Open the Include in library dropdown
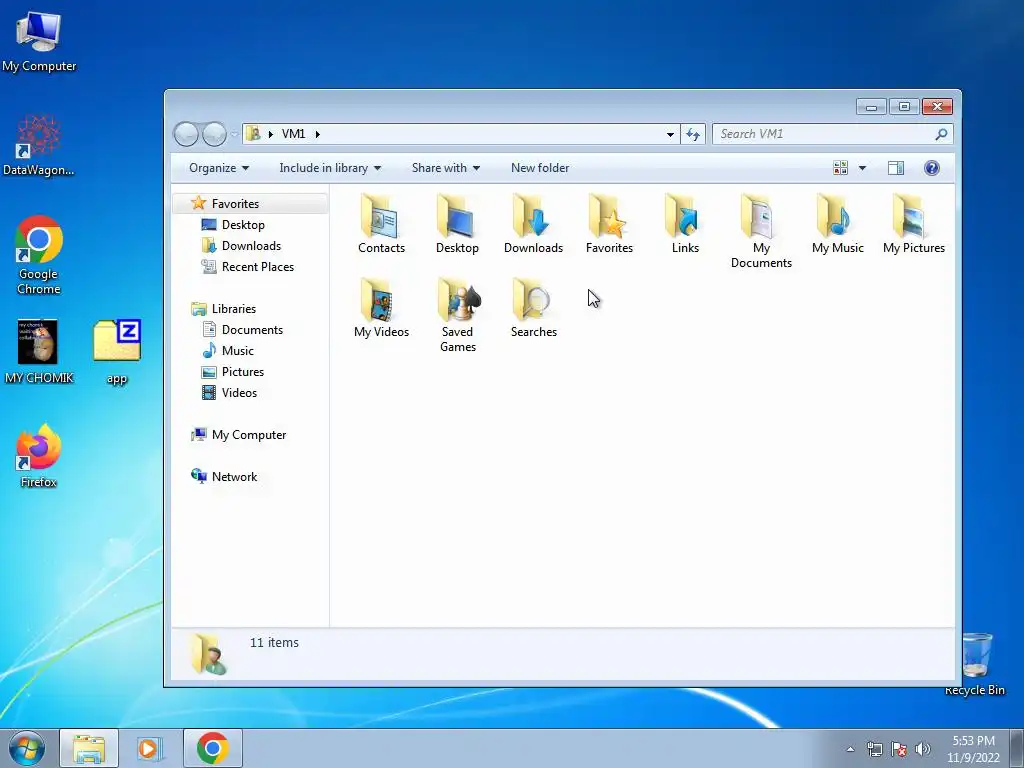1024x768 pixels. 330,168
